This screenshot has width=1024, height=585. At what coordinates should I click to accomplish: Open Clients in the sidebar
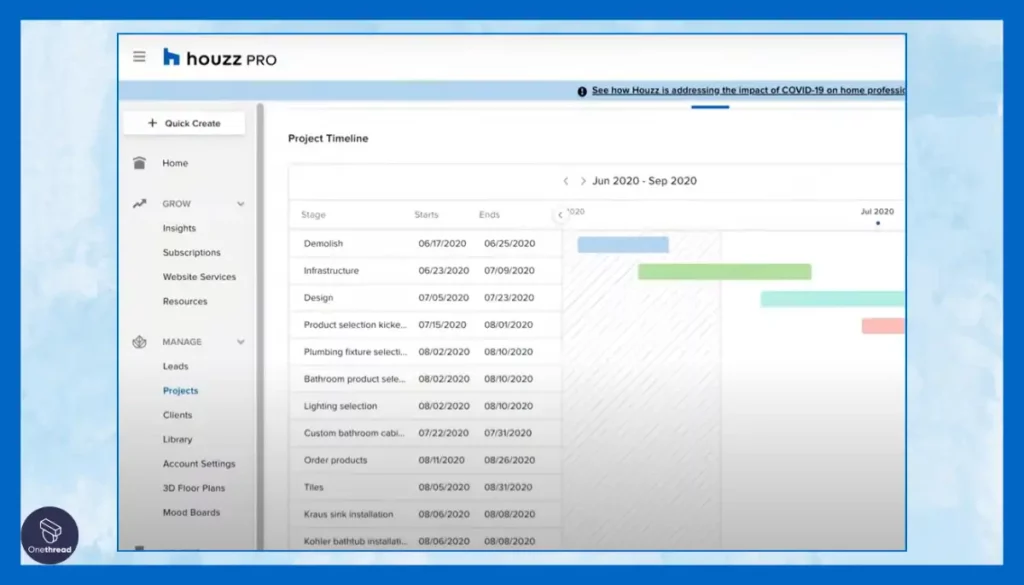(177, 415)
